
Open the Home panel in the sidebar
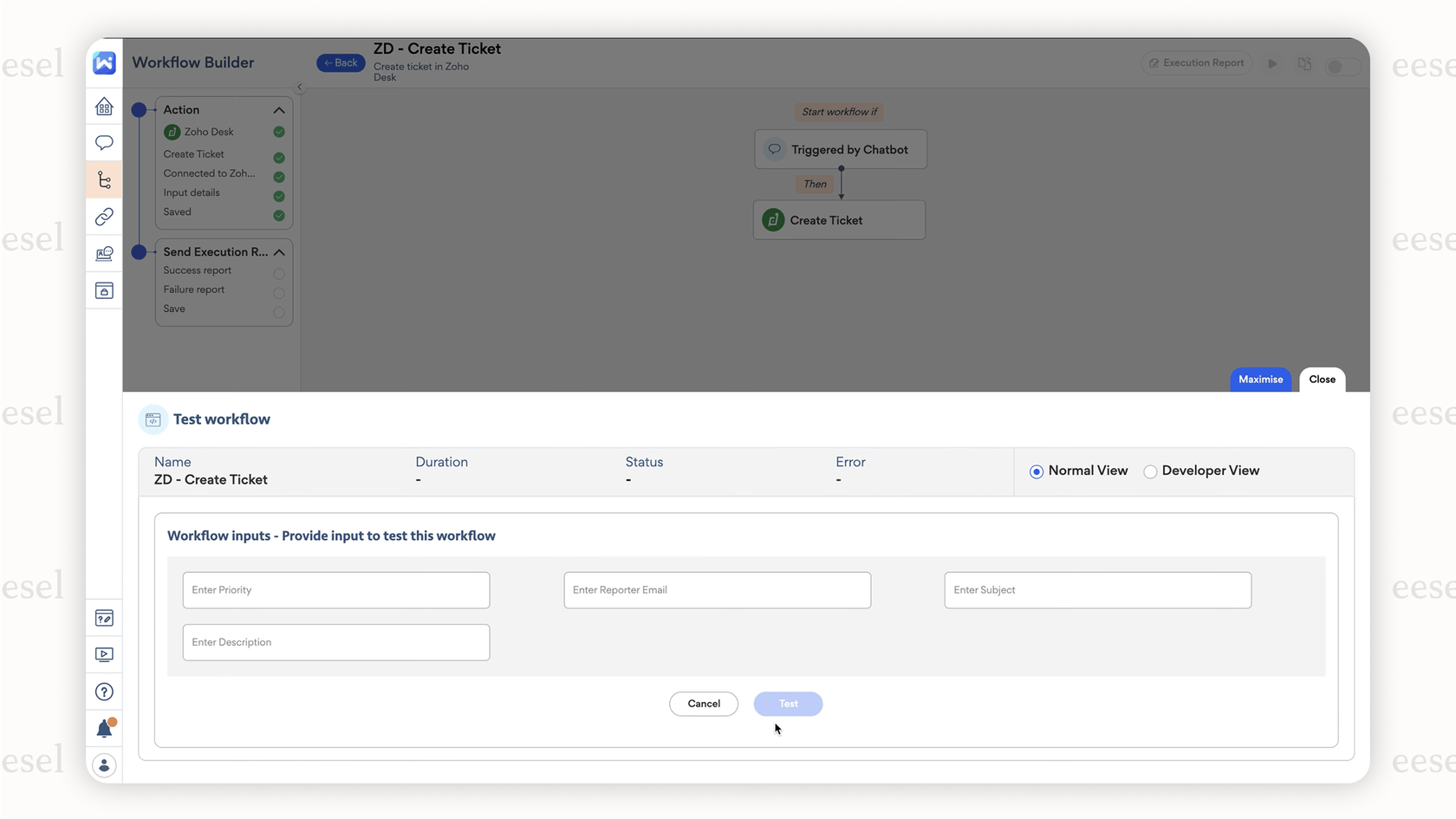104,106
